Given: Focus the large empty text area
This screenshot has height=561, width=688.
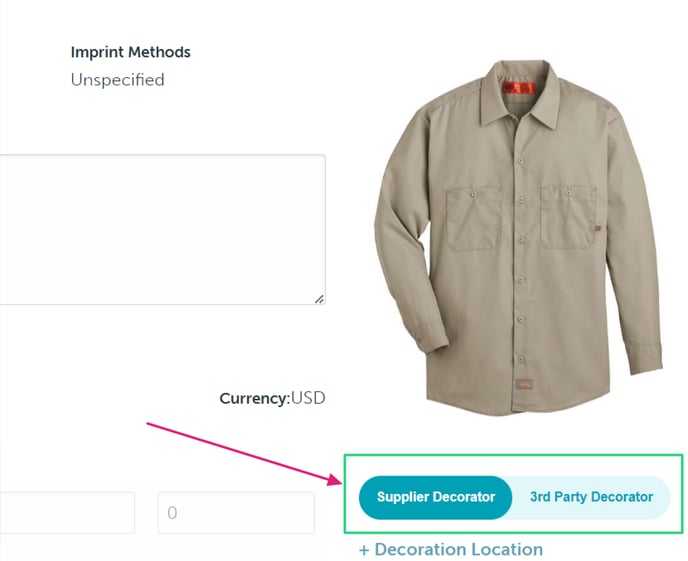Looking at the screenshot, I should (x=160, y=229).
